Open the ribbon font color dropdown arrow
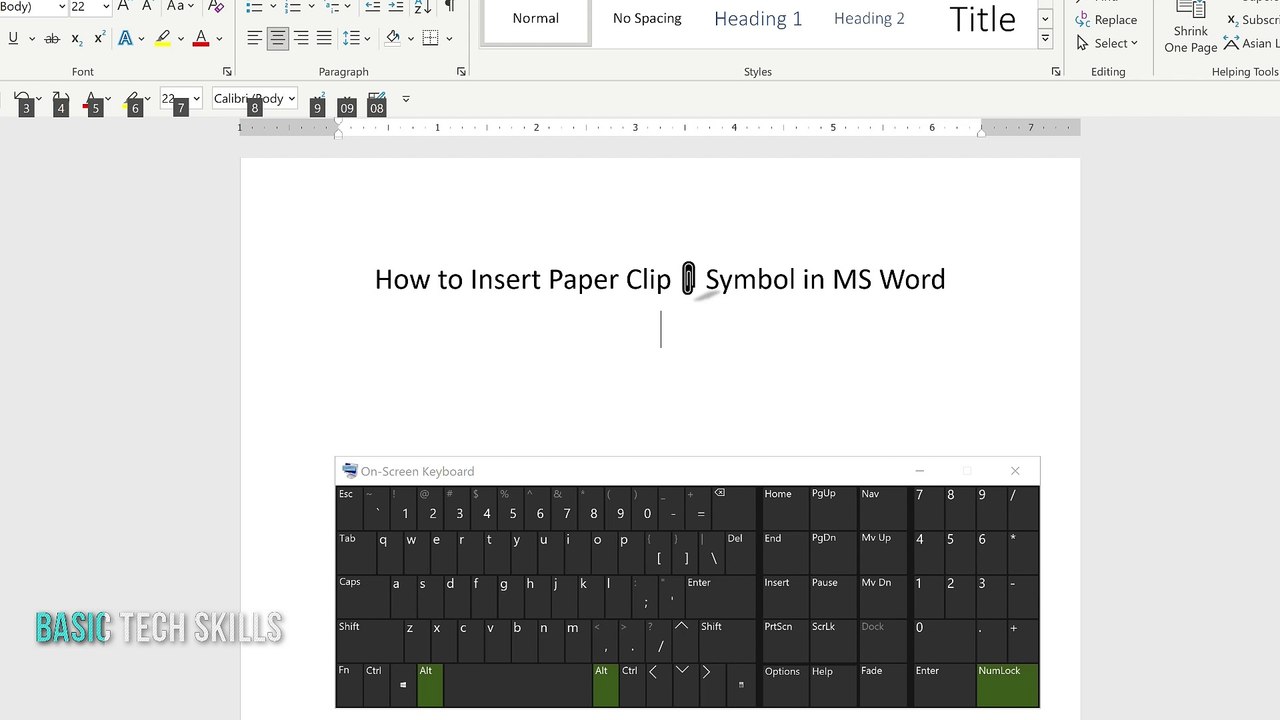Screen dimensions: 1280x720 (x=219, y=38)
